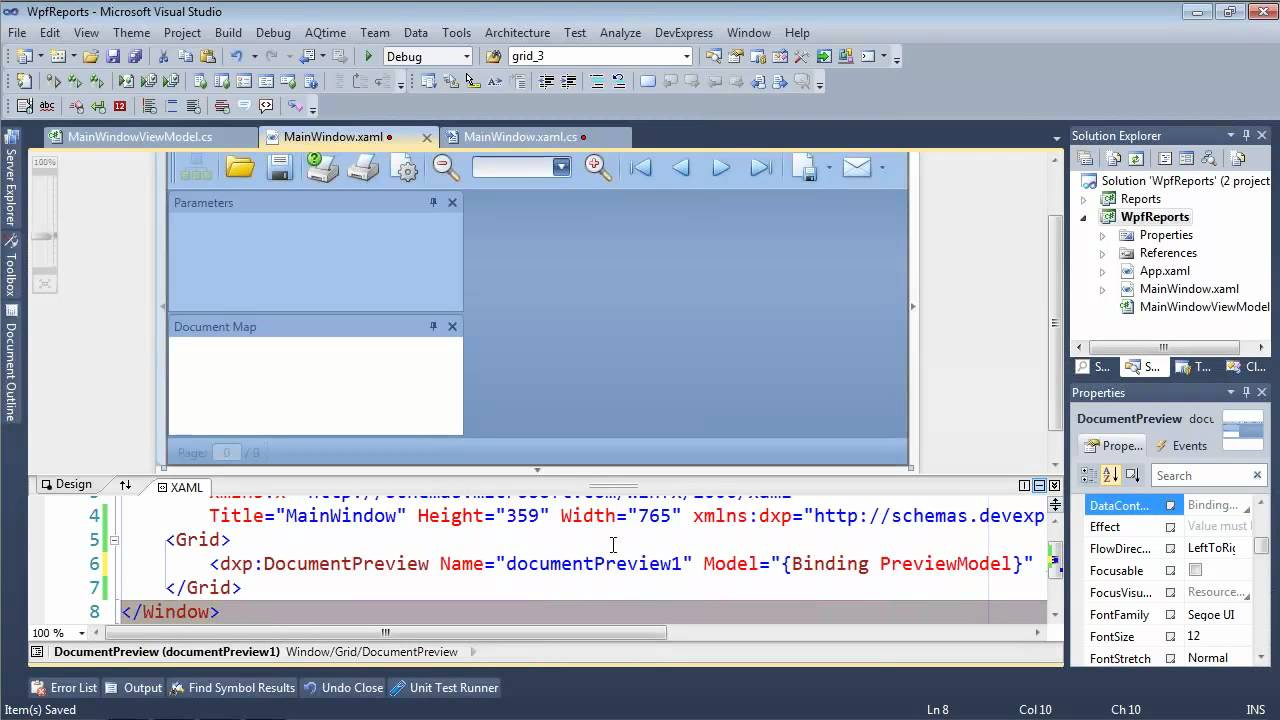1280x720 pixels.
Task: Pin the Parameters panel in preview
Action: point(433,202)
